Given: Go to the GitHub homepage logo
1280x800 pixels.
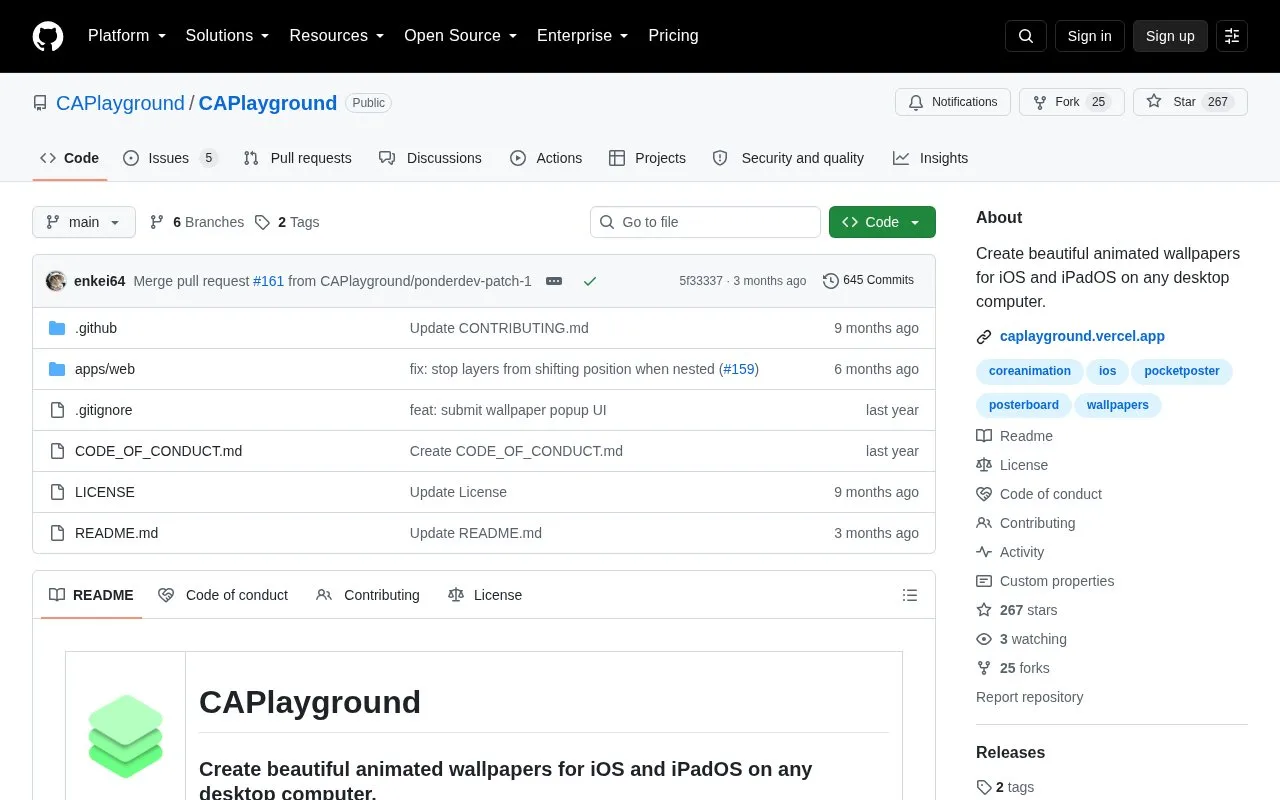Looking at the screenshot, I should point(48,36).
